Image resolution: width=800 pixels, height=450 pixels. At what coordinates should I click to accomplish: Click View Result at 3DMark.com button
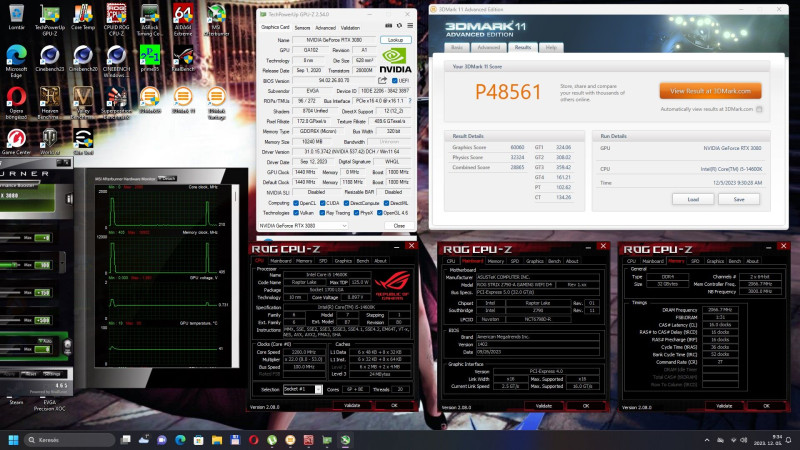[710, 91]
